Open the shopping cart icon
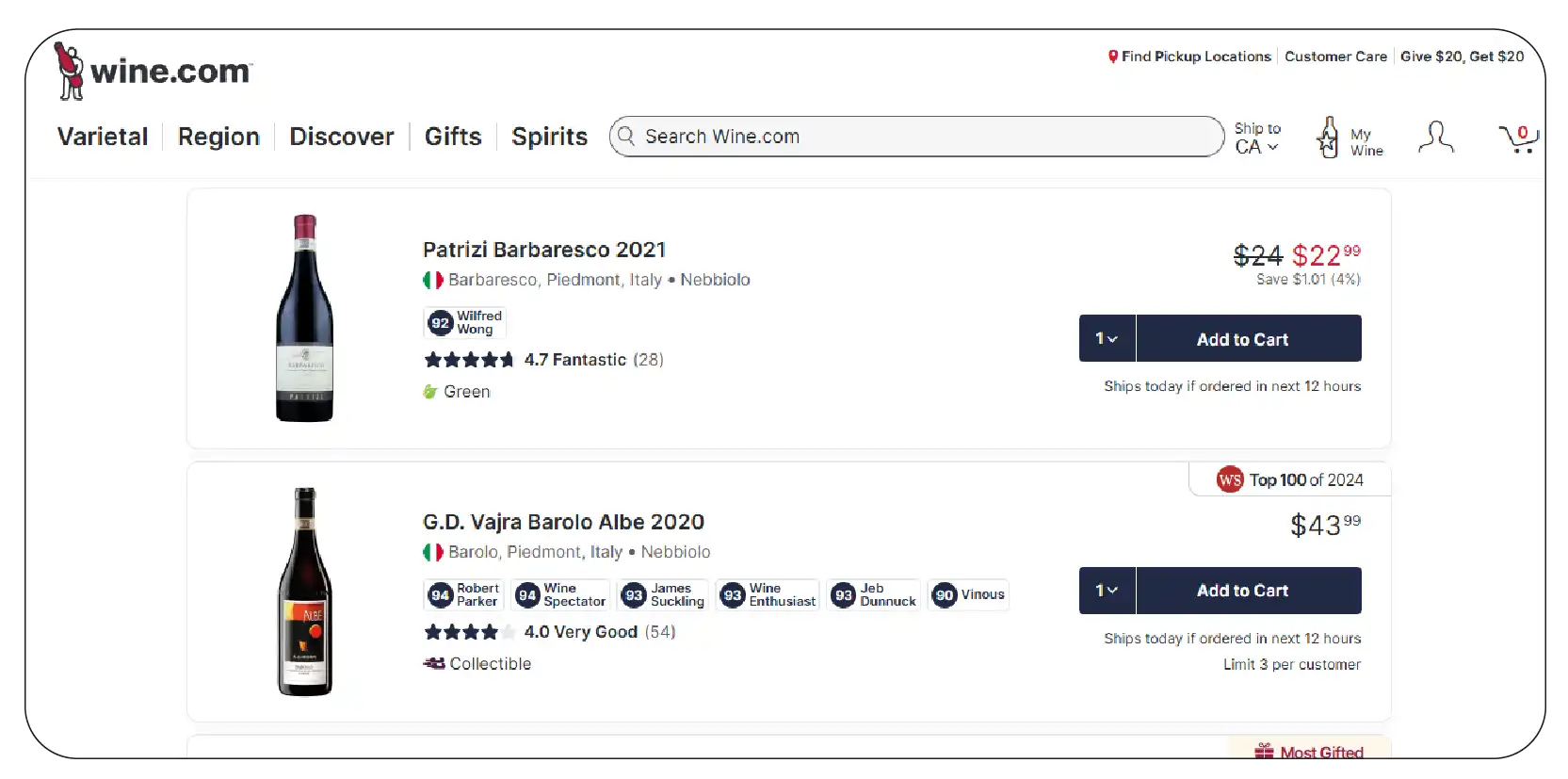This screenshot has height=779, width=1568. pyautogui.click(x=1517, y=138)
